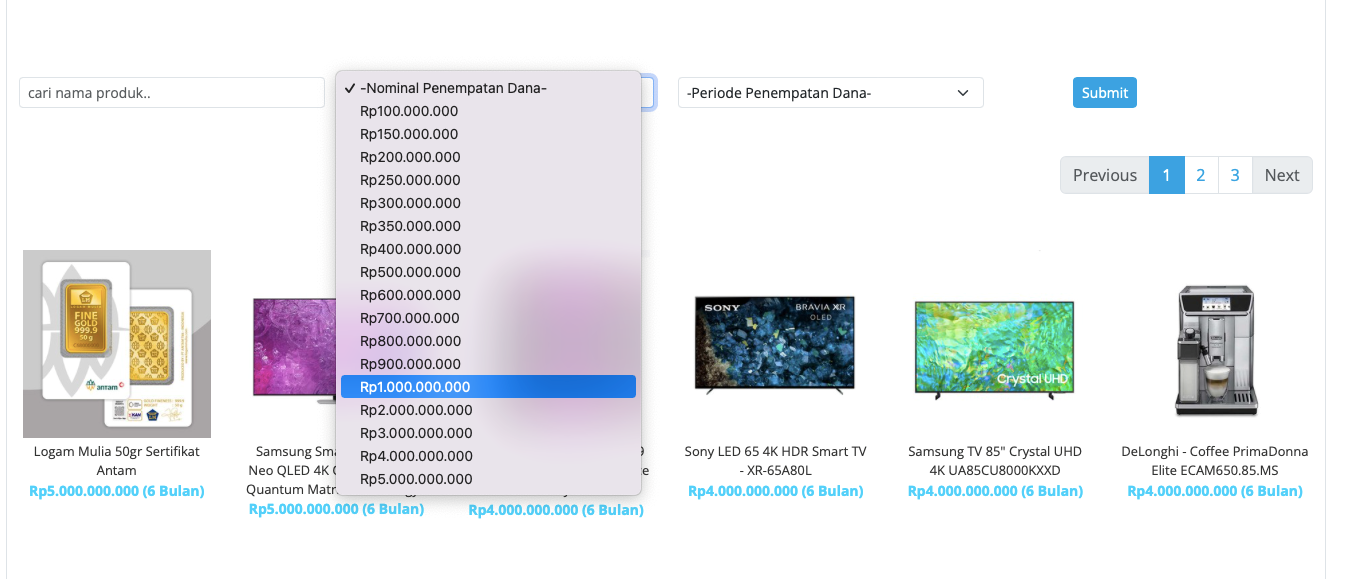
Task: Click the product name search field
Action: (x=172, y=93)
